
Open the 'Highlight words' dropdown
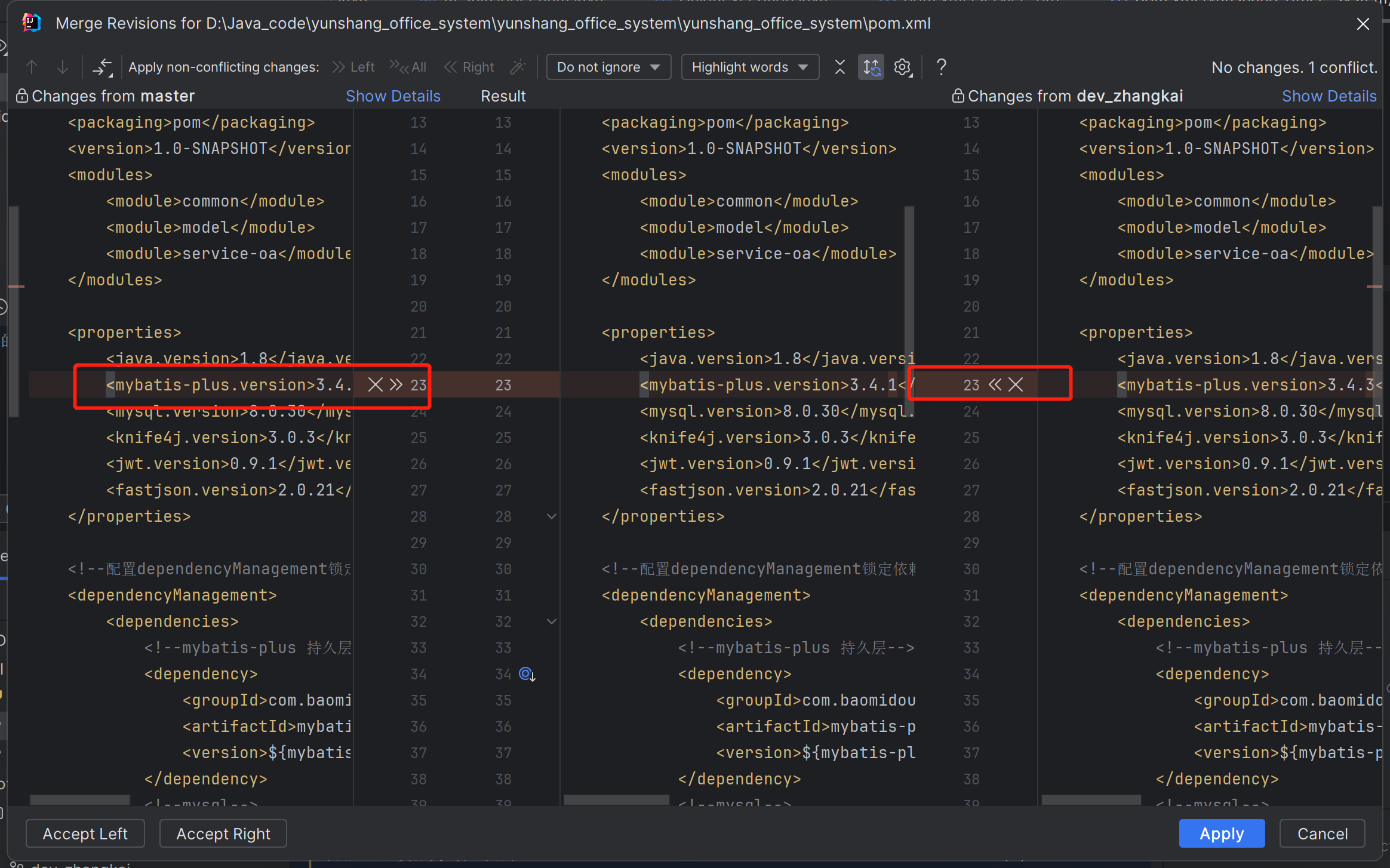pyautogui.click(x=749, y=67)
